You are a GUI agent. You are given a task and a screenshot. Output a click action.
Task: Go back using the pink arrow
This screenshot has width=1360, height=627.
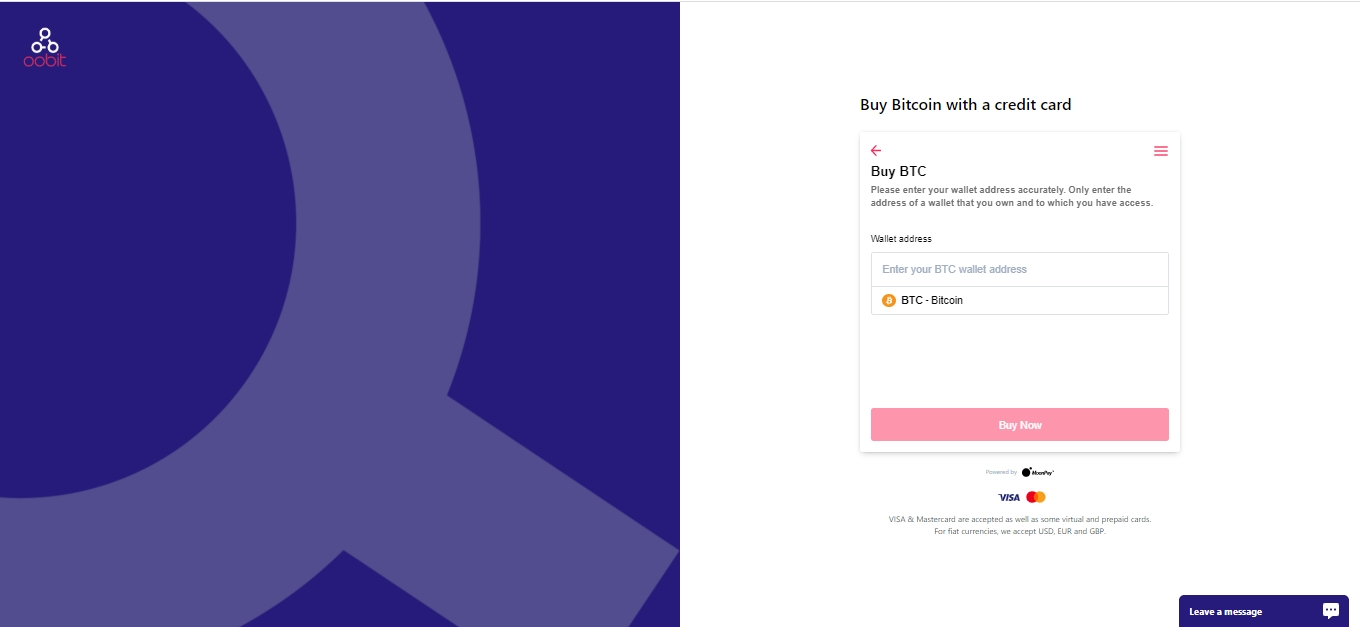pos(876,151)
